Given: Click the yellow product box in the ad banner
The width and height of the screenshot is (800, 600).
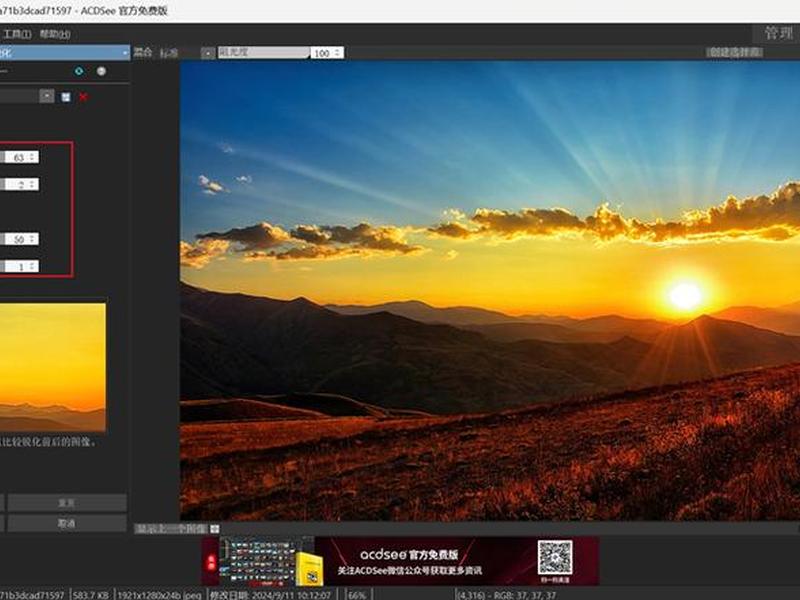Looking at the screenshot, I should [x=309, y=569].
